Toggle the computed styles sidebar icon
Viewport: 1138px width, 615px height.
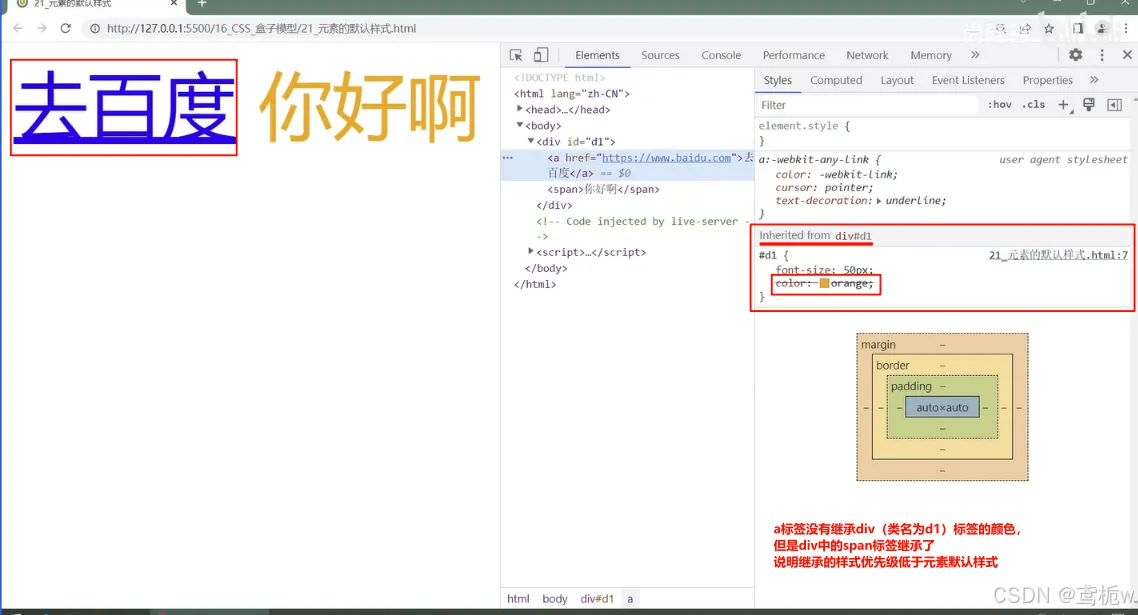pyautogui.click(x=1115, y=105)
